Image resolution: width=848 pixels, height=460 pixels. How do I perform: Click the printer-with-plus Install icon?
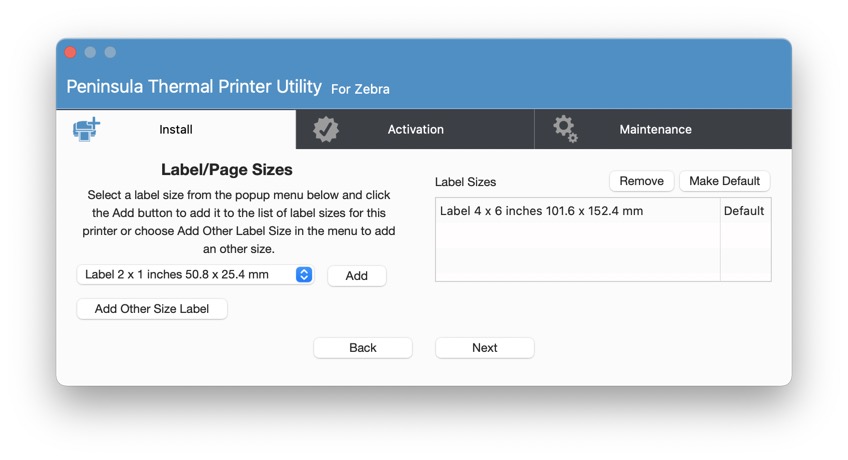87,129
